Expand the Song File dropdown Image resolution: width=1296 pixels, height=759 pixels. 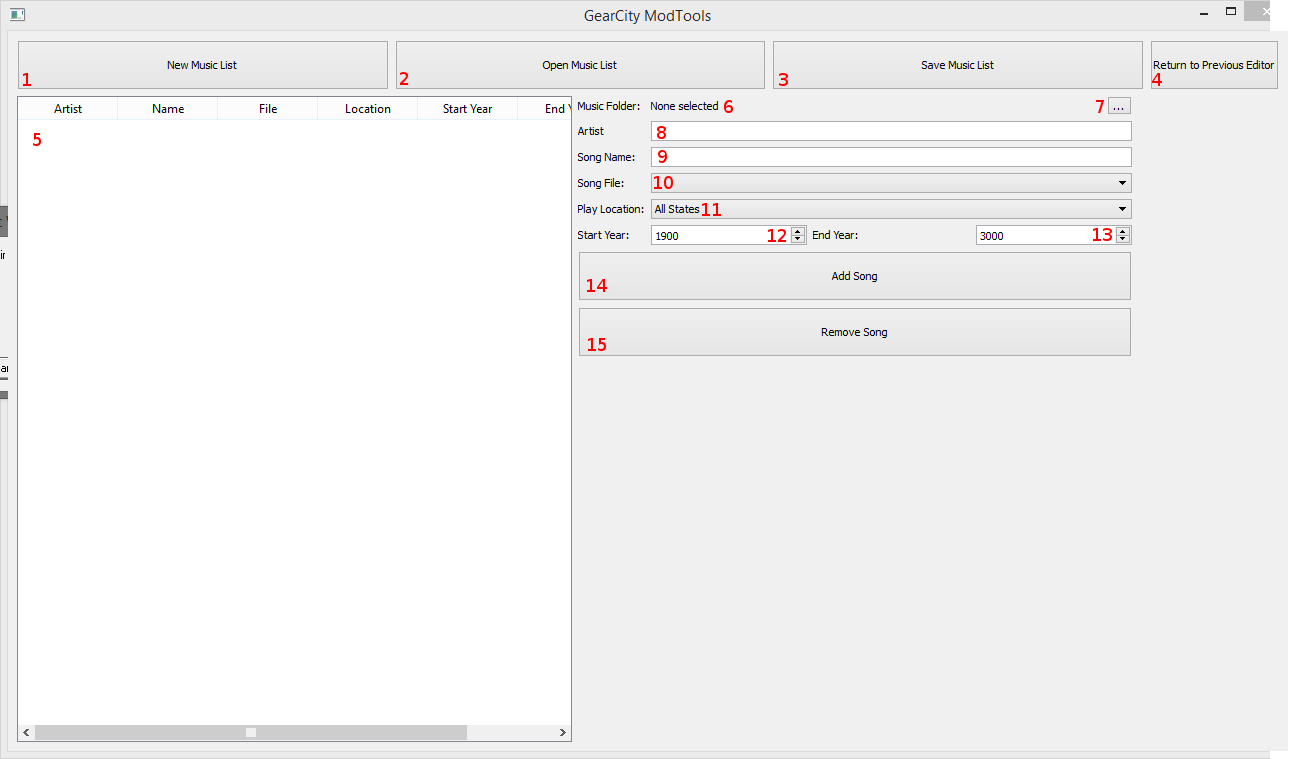click(x=890, y=183)
